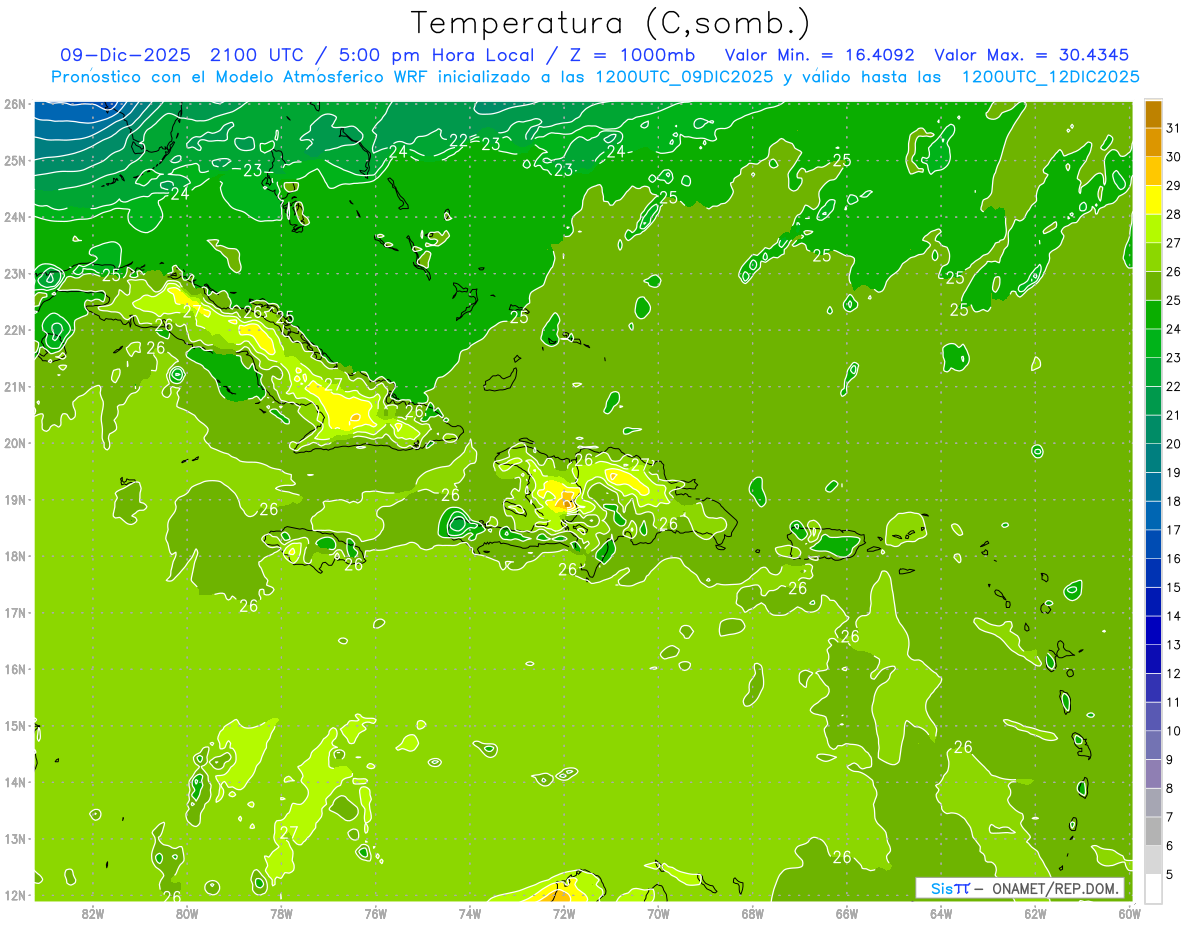Viewport: 1200px width, 927px height.
Task: Click the 74W longitude axis label
Action: (x=470, y=913)
